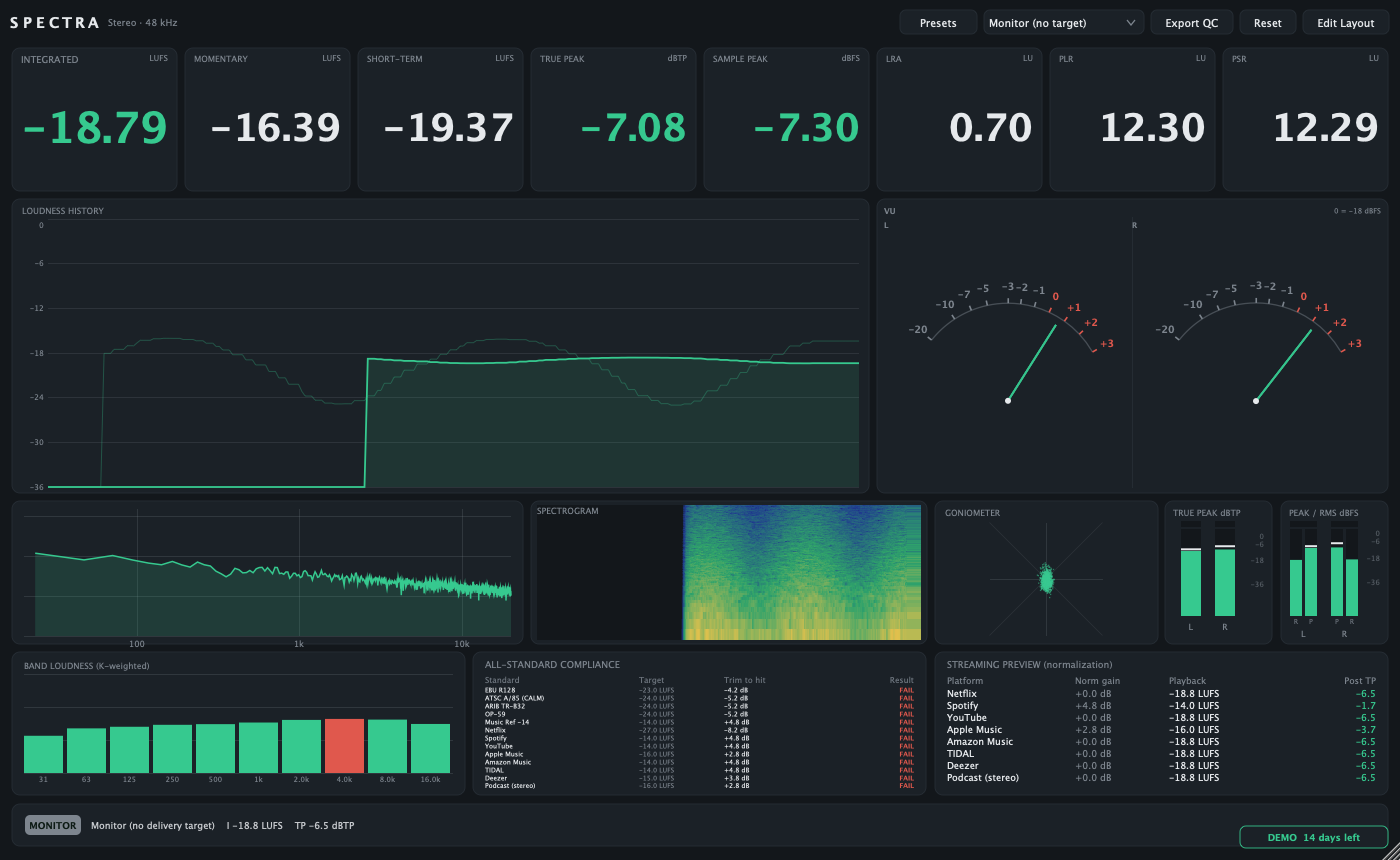Click the Export QC button

tap(1191, 23)
